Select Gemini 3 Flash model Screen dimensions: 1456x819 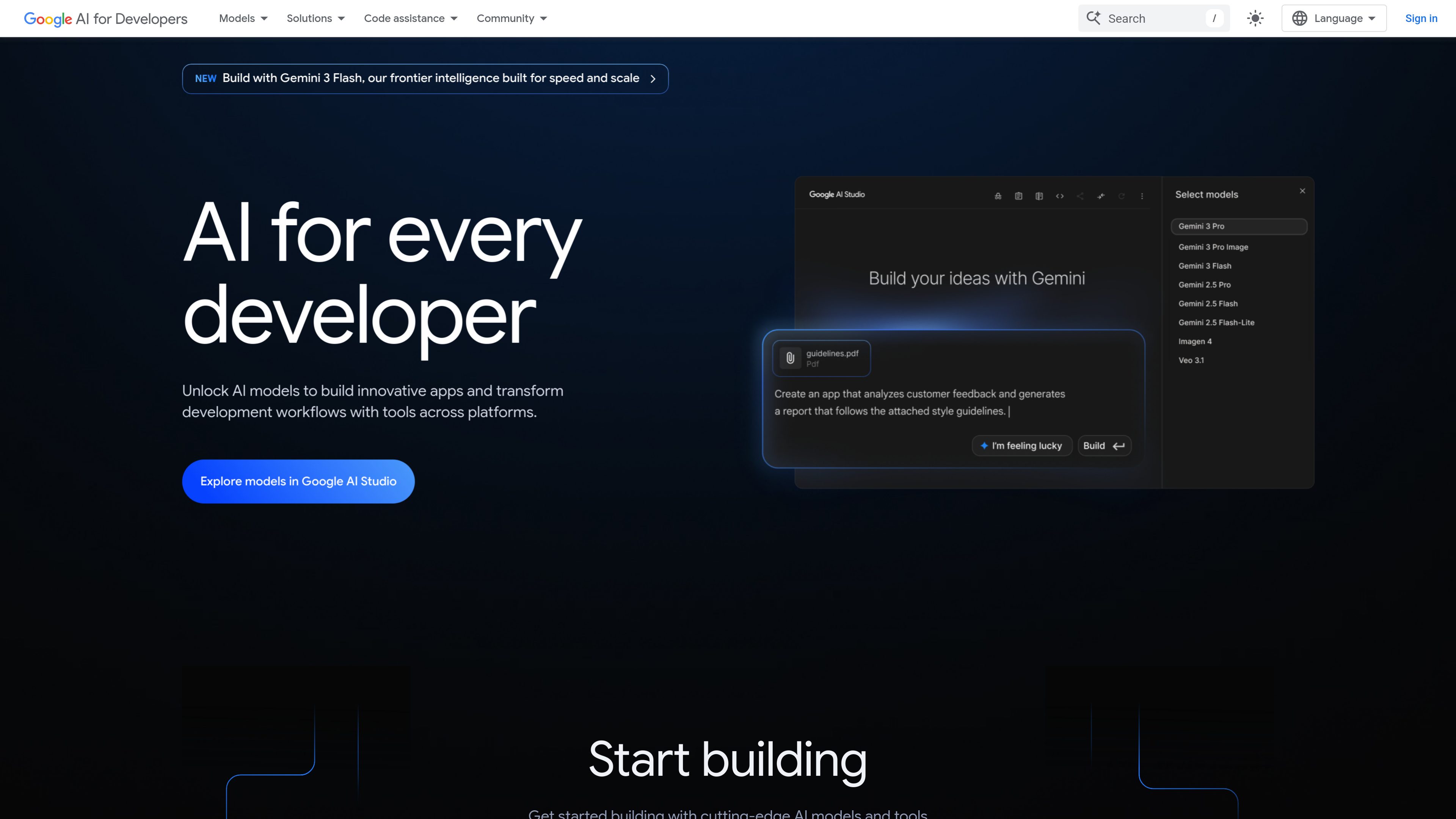[1205, 266]
